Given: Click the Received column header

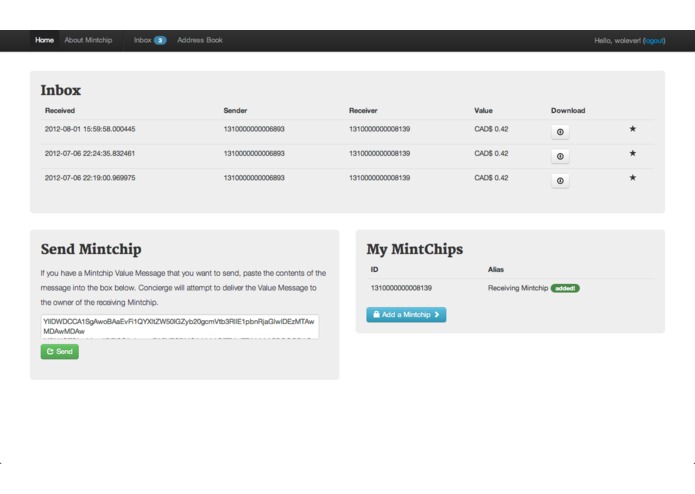Looking at the screenshot, I should point(60,111).
